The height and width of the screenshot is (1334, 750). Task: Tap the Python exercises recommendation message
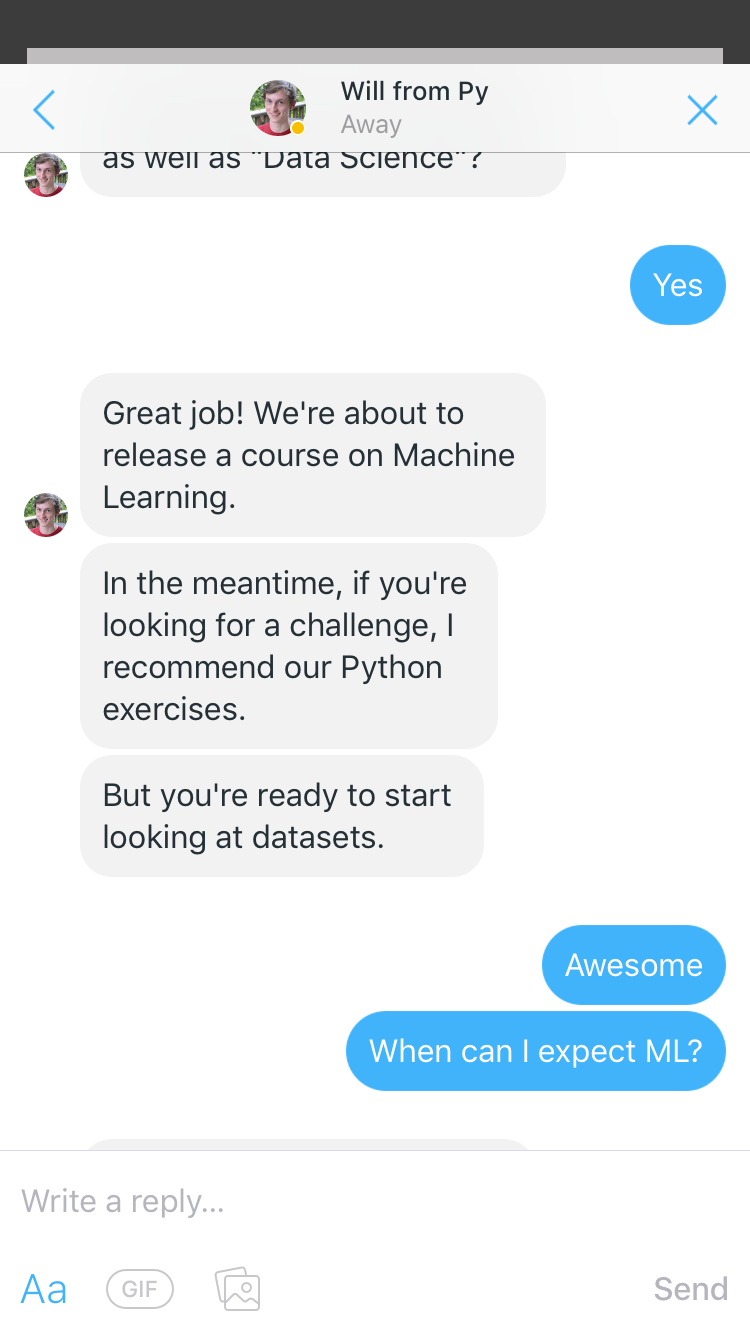(x=288, y=646)
